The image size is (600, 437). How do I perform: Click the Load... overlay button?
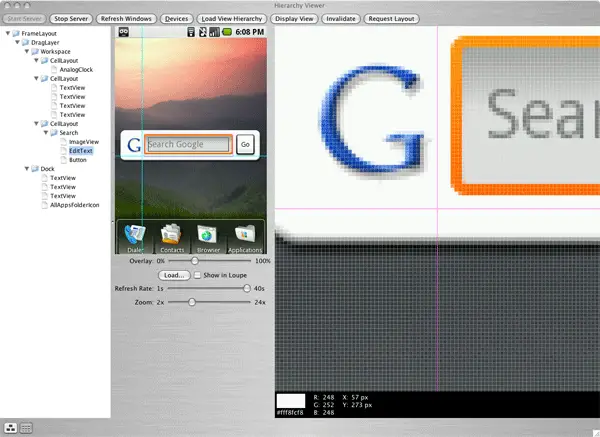173,274
